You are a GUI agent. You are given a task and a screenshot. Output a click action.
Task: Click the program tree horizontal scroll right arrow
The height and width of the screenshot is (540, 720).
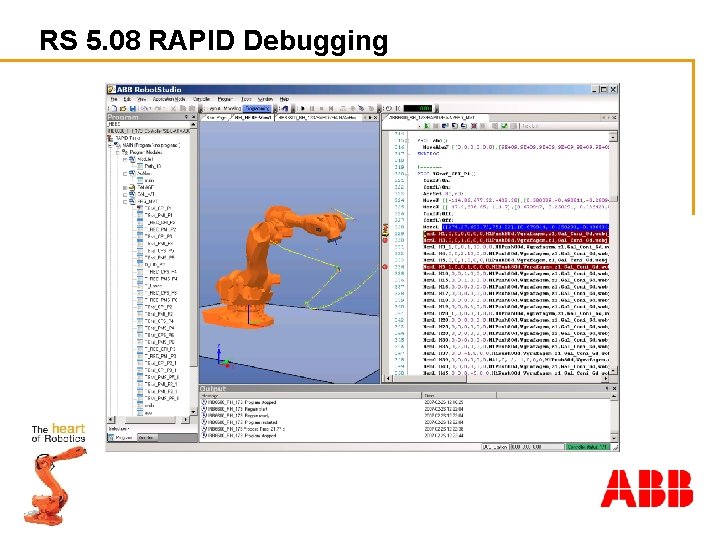[x=186, y=420]
